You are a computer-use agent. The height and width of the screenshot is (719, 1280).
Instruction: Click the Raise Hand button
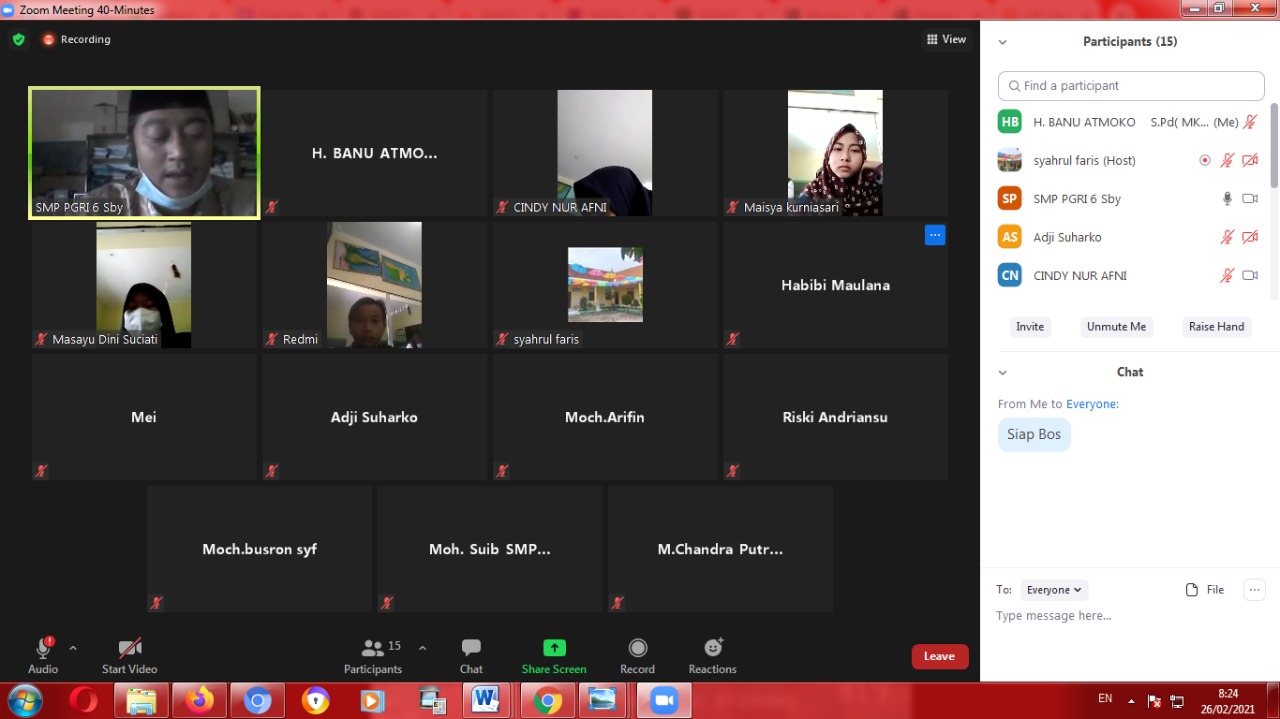click(1216, 327)
